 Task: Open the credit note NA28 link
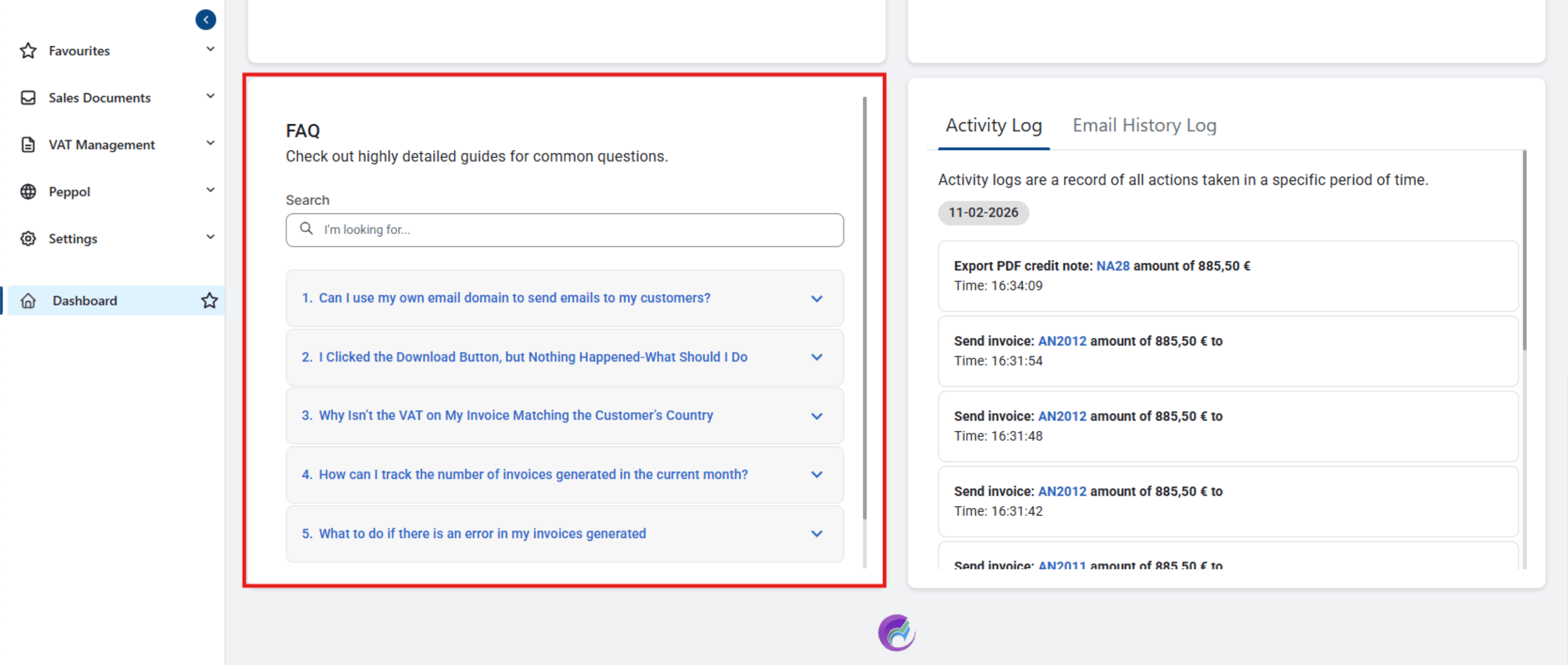click(1112, 266)
